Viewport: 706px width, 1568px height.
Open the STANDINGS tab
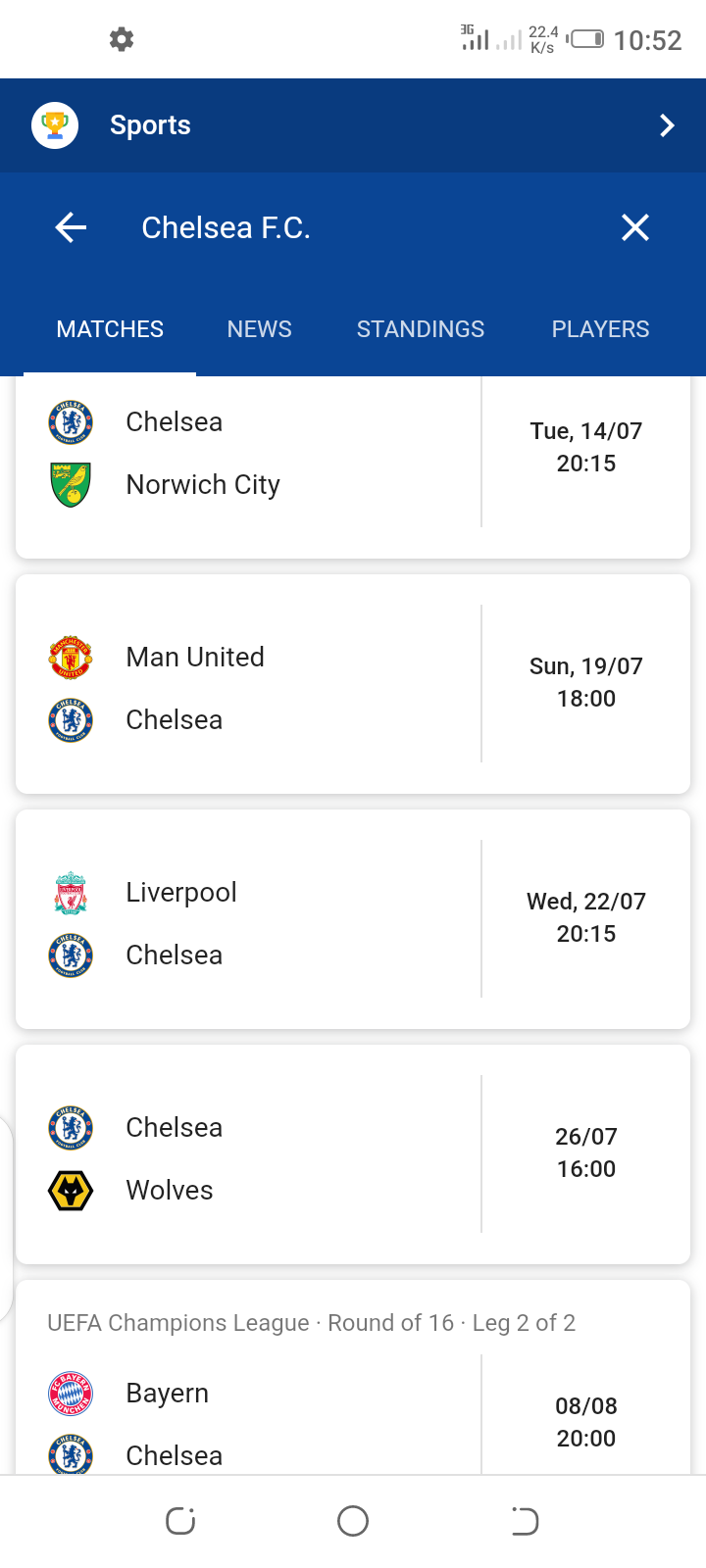[420, 329]
